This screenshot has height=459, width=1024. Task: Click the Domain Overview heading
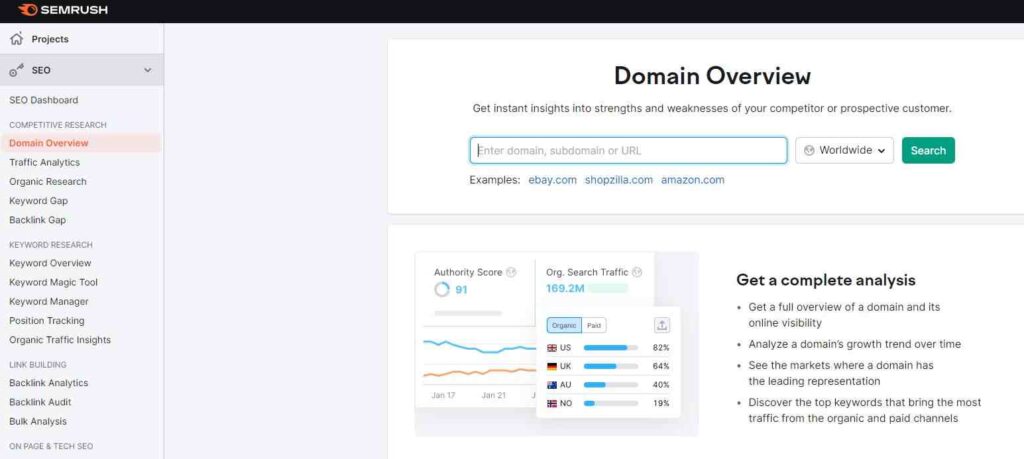712,76
